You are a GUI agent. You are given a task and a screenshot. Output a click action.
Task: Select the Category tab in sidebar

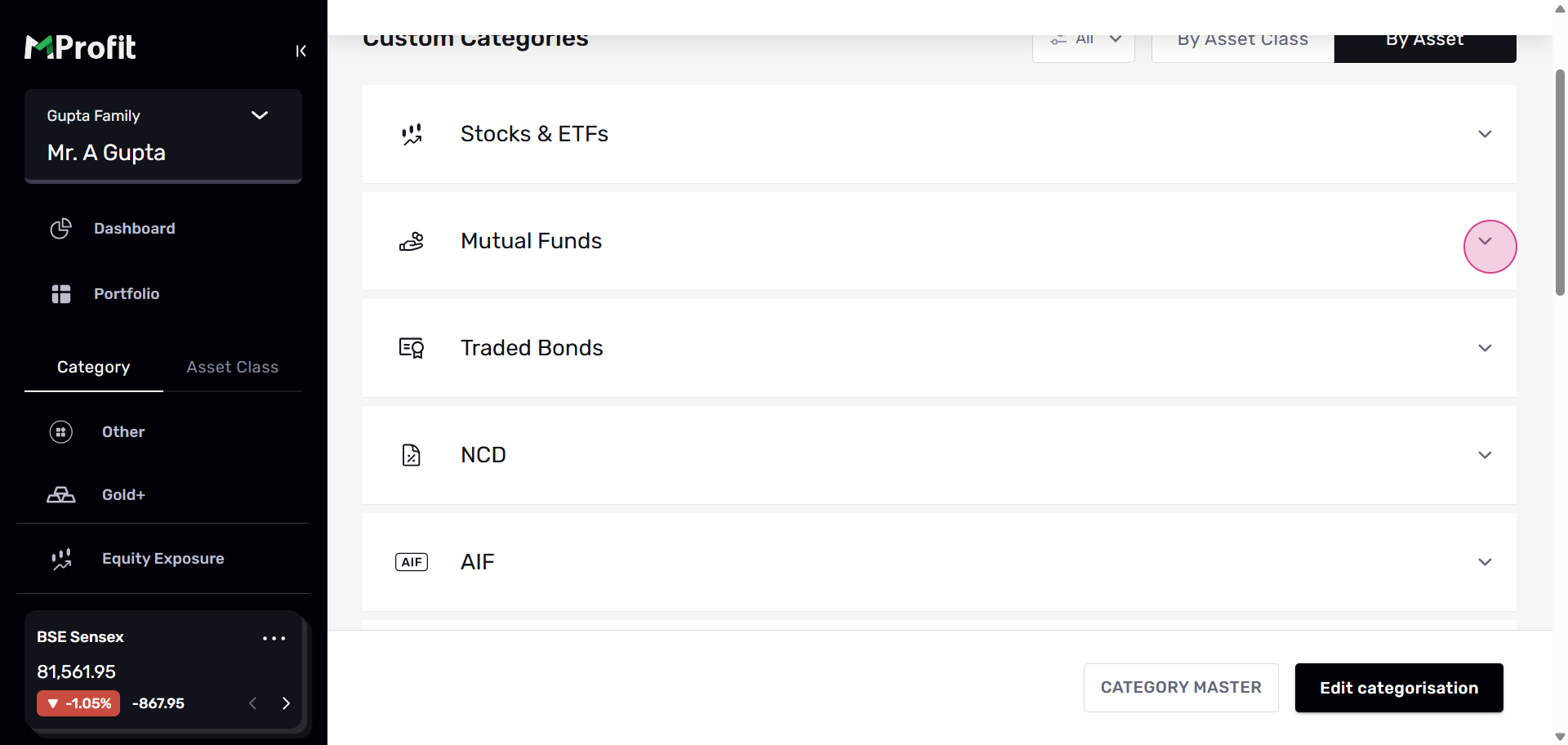pyautogui.click(x=94, y=368)
